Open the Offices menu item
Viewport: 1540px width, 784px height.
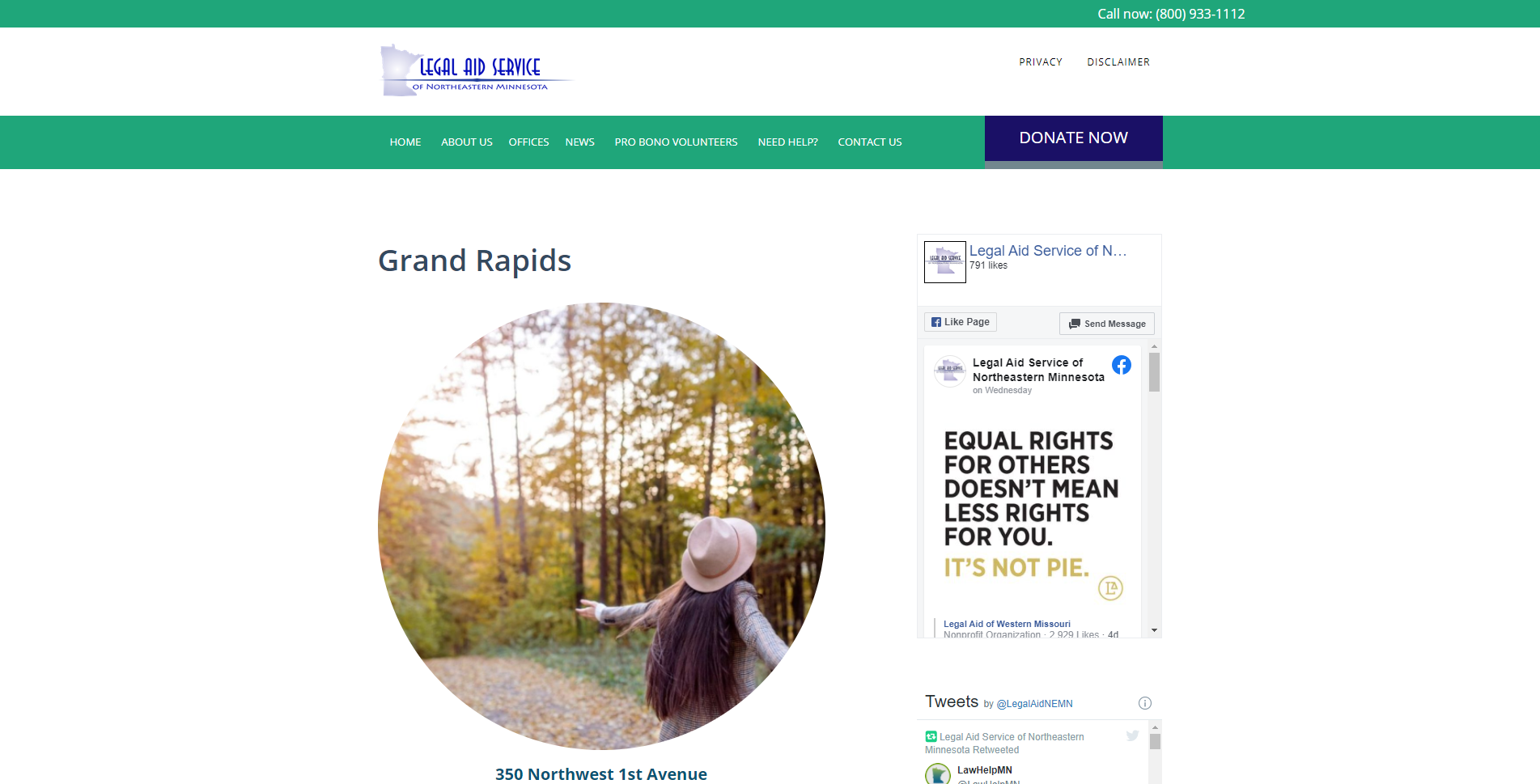(x=528, y=142)
